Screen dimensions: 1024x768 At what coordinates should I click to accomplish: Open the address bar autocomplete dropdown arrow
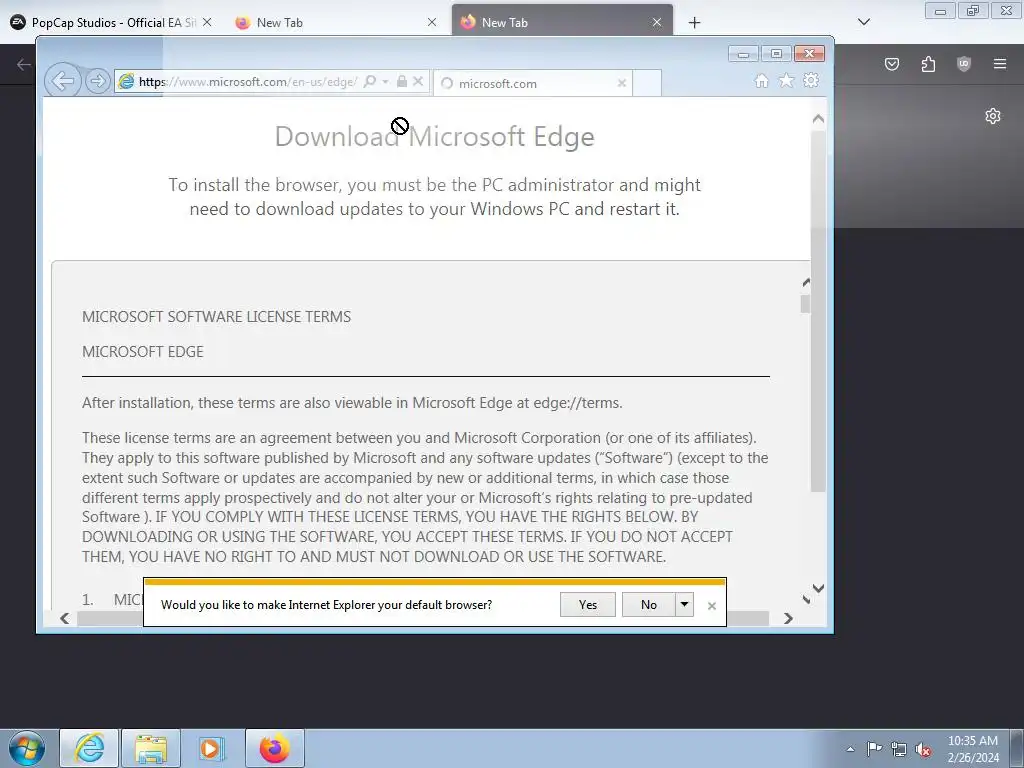point(385,82)
